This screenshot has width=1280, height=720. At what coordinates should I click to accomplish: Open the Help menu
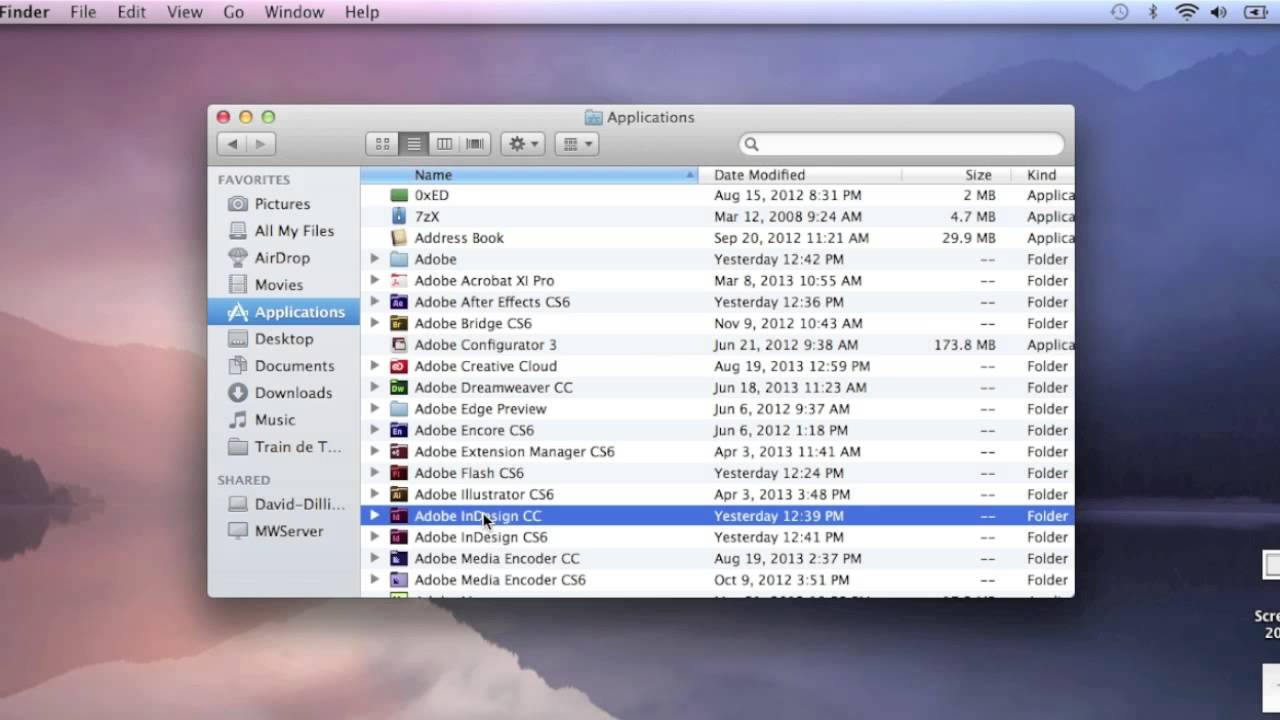(x=362, y=12)
